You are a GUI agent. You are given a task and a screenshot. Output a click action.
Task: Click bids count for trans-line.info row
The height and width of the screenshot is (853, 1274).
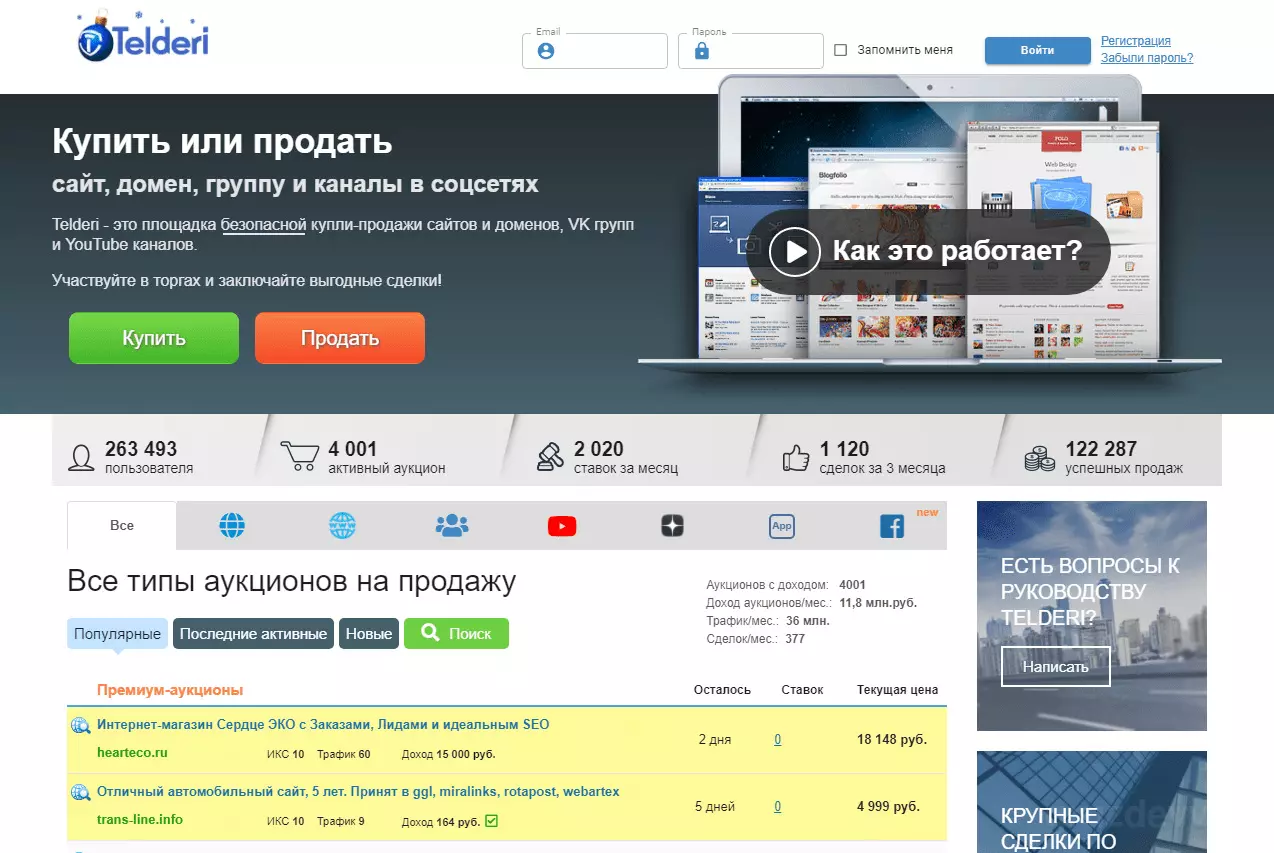point(778,807)
